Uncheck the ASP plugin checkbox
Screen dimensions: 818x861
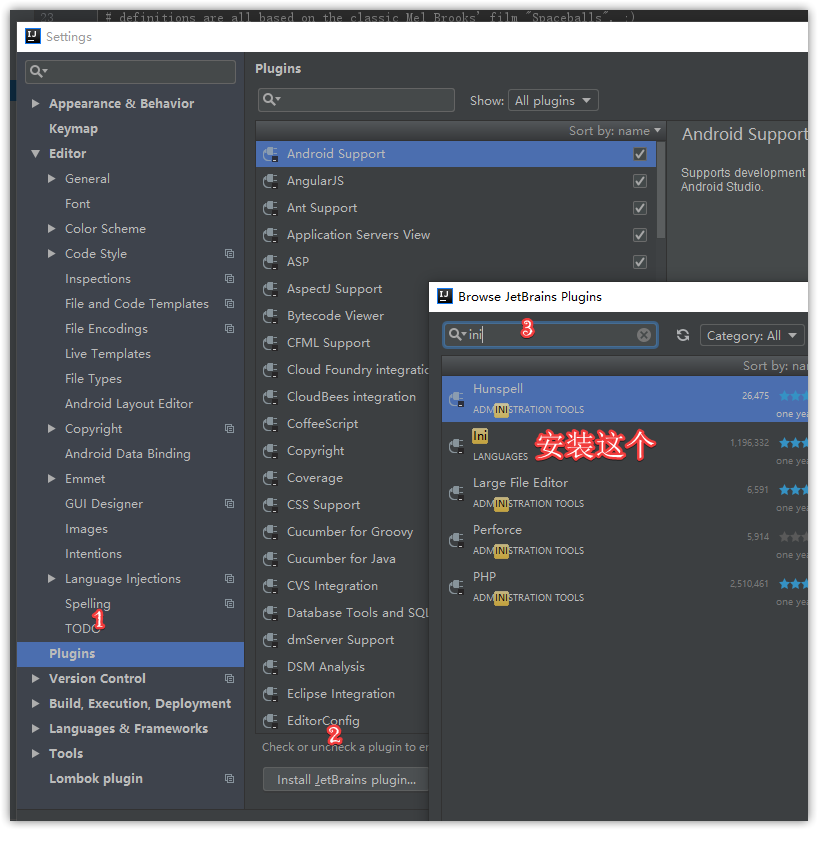point(640,262)
